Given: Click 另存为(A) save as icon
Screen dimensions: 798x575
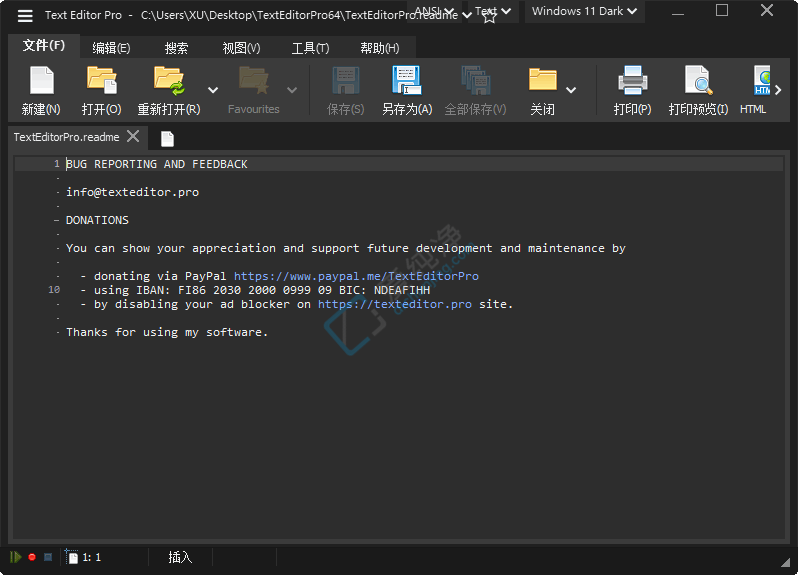Looking at the screenshot, I should pyautogui.click(x=407, y=80).
